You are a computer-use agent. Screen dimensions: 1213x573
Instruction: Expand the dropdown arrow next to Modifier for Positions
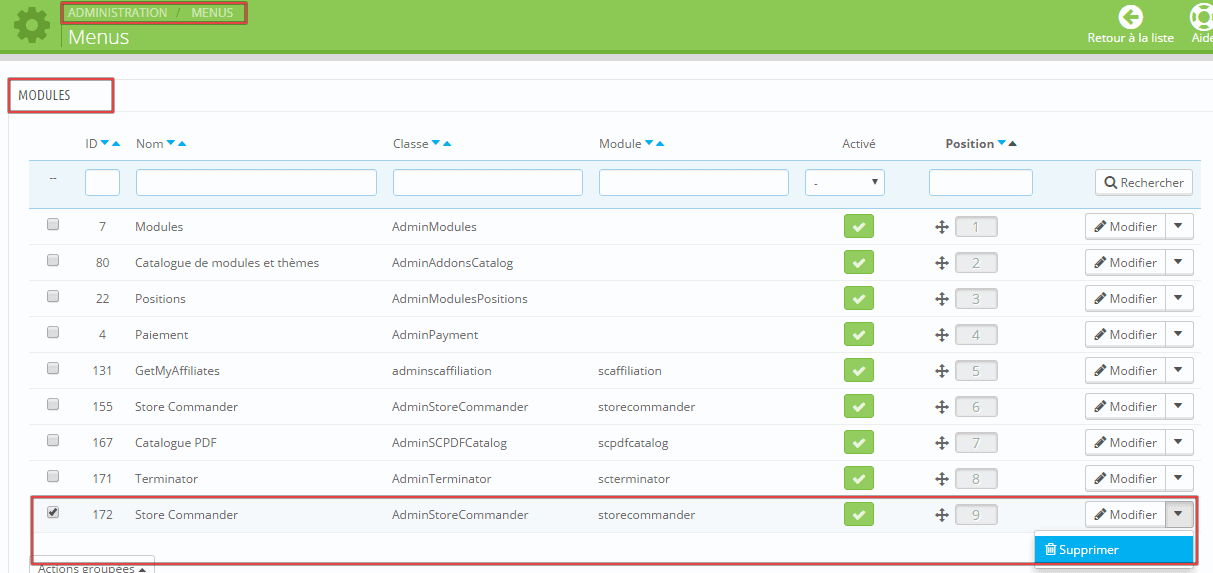[1179, 298]
